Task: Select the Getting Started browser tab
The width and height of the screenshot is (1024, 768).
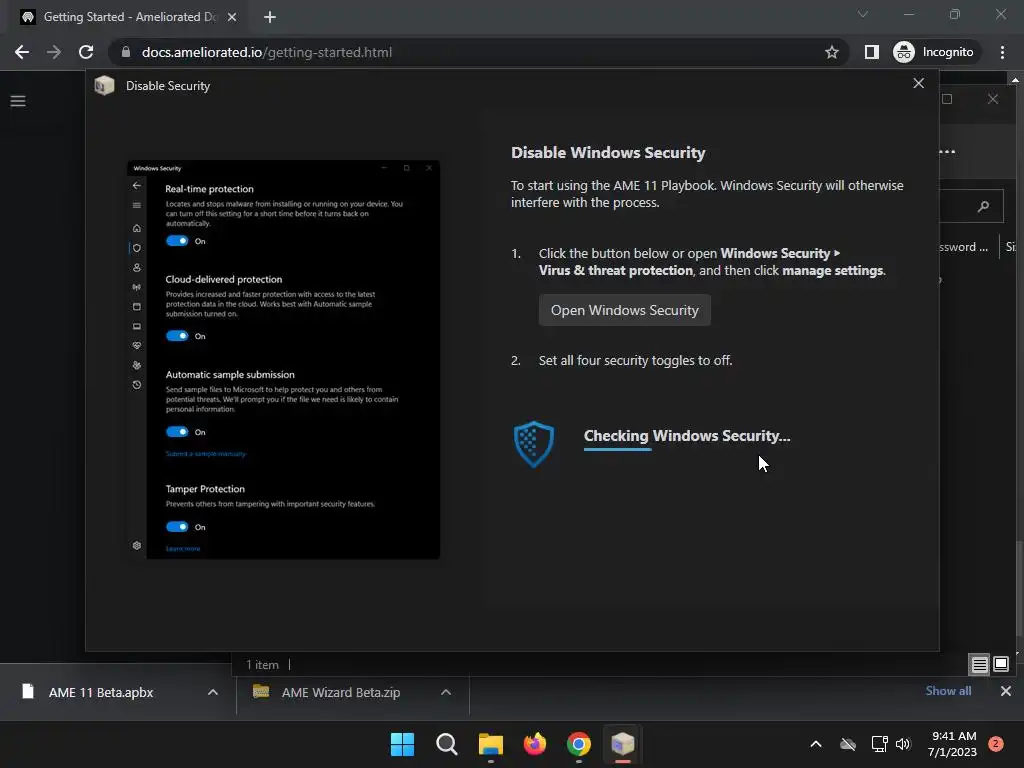Action: point(129,17)
